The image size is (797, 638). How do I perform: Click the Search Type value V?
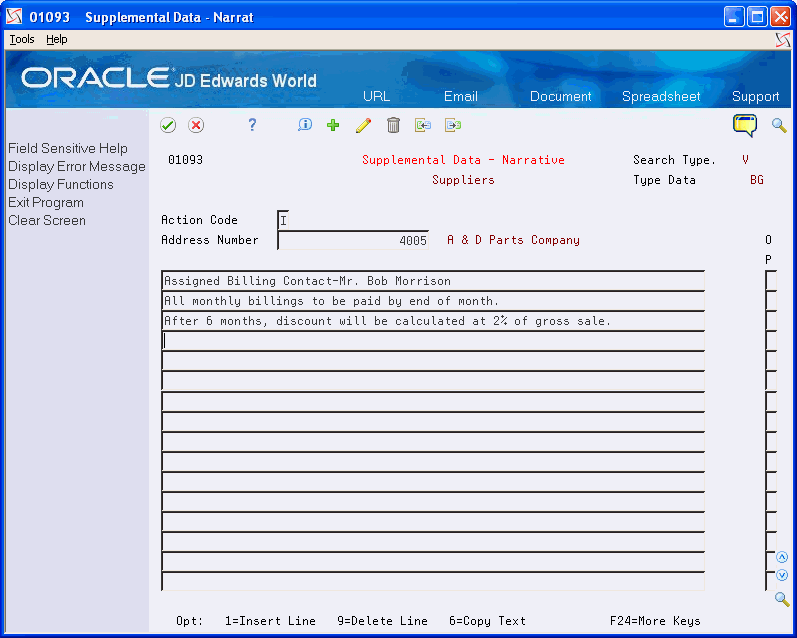(745, 160)
